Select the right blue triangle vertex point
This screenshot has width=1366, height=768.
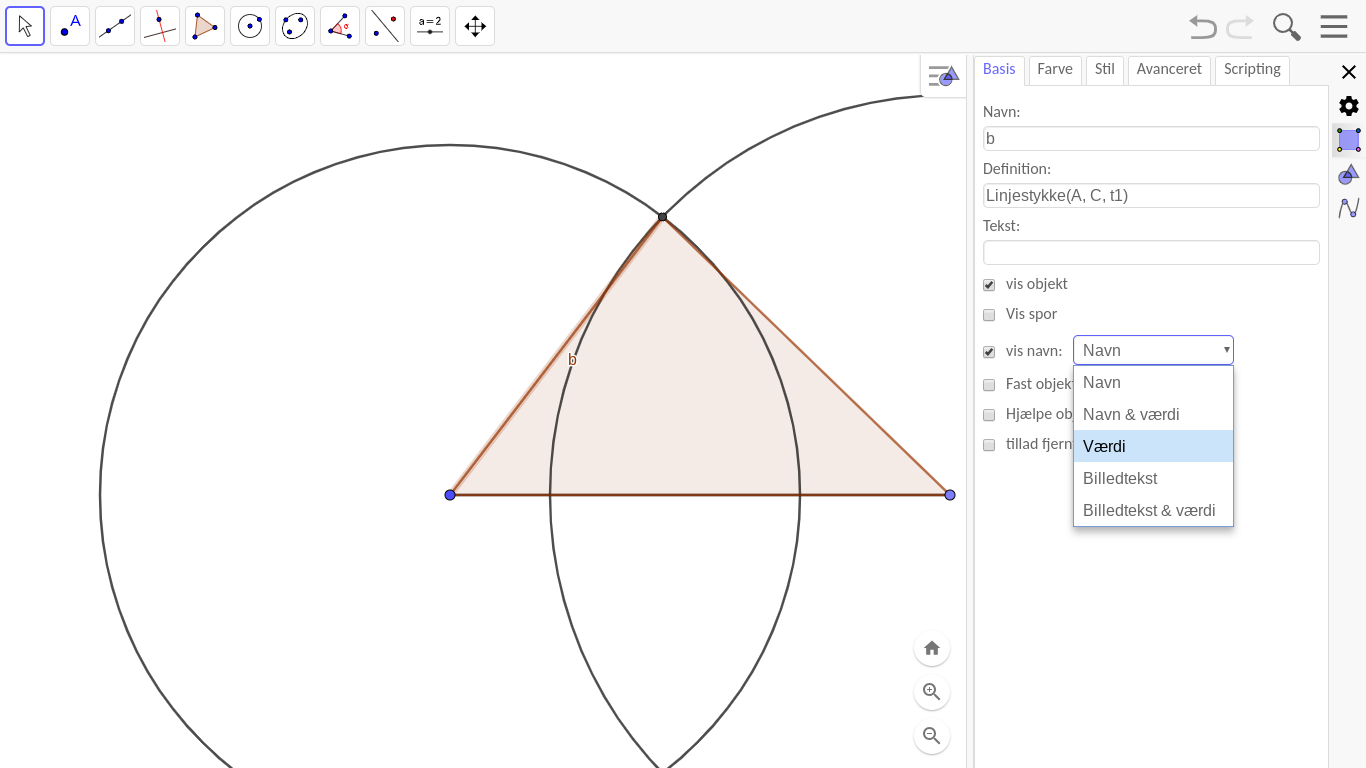(x=950, y=495)
